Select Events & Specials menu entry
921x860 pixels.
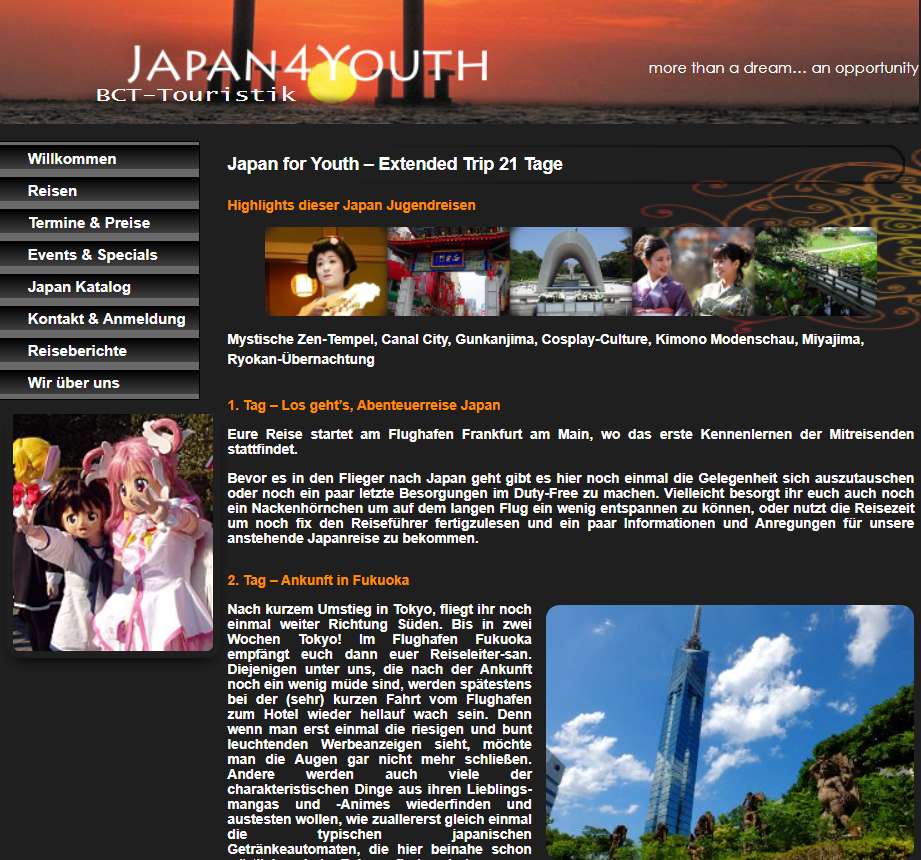coord(99,255)
